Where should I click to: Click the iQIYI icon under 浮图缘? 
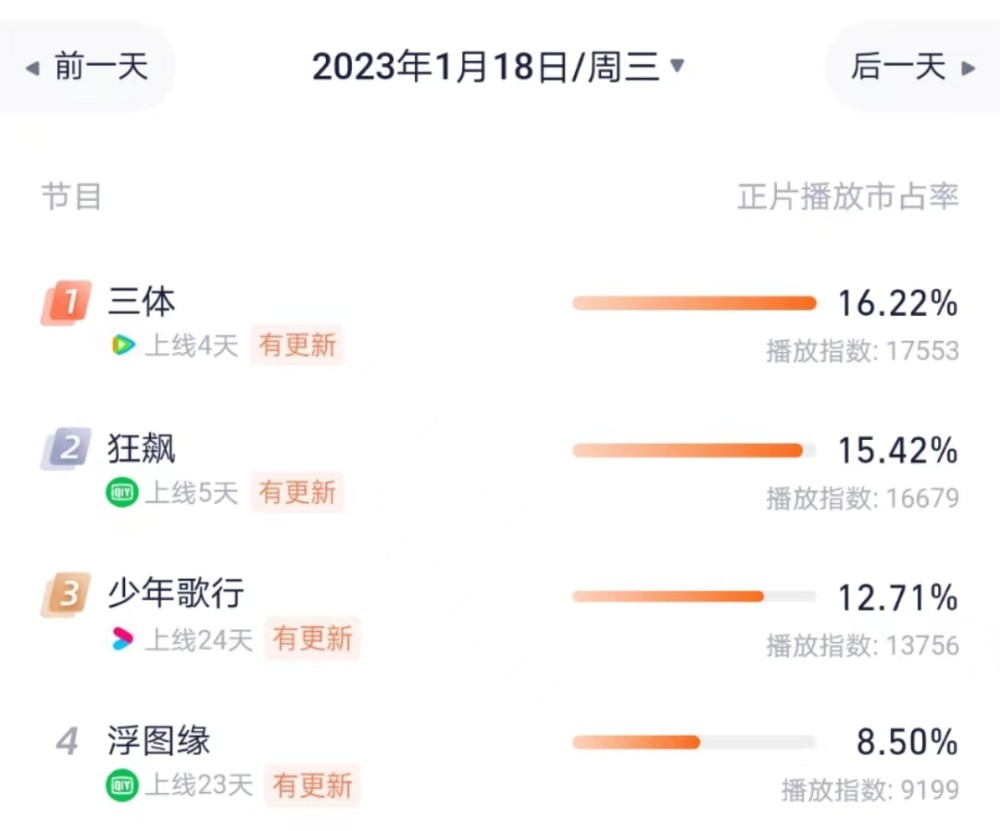(122, 785)
